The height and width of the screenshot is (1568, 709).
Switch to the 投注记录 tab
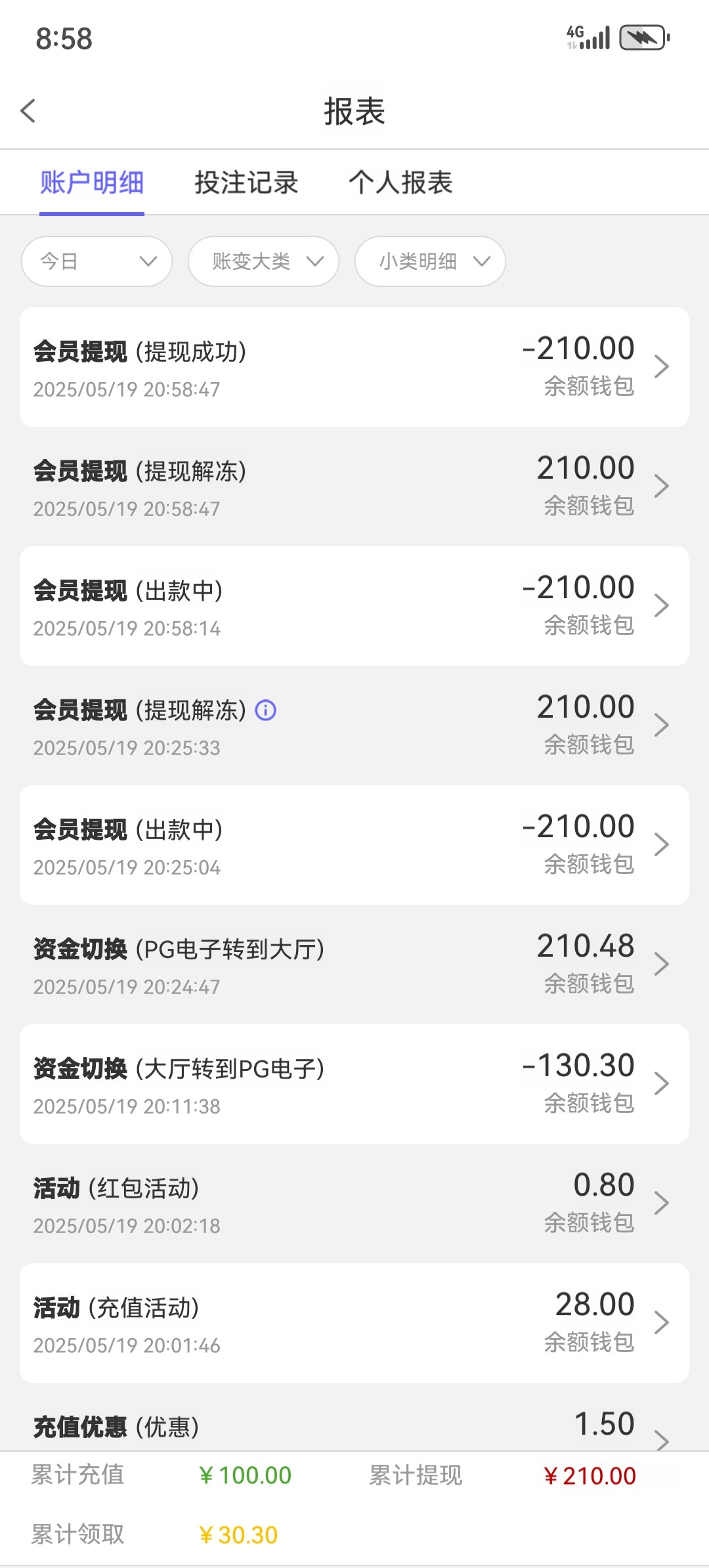(246, 183)
